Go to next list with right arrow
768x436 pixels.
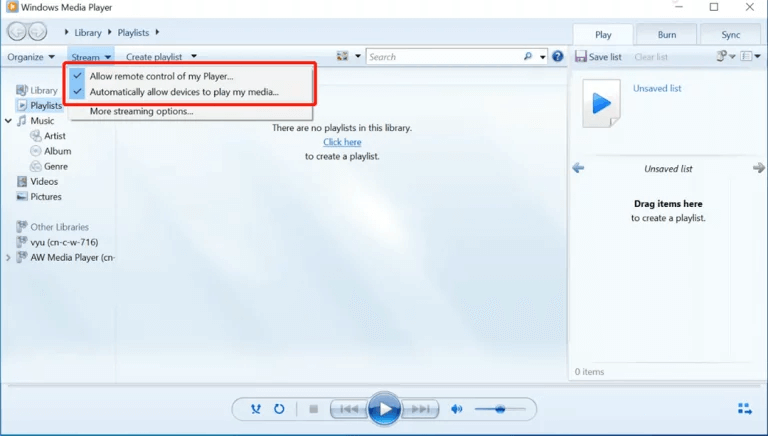[x=759, y=168]
